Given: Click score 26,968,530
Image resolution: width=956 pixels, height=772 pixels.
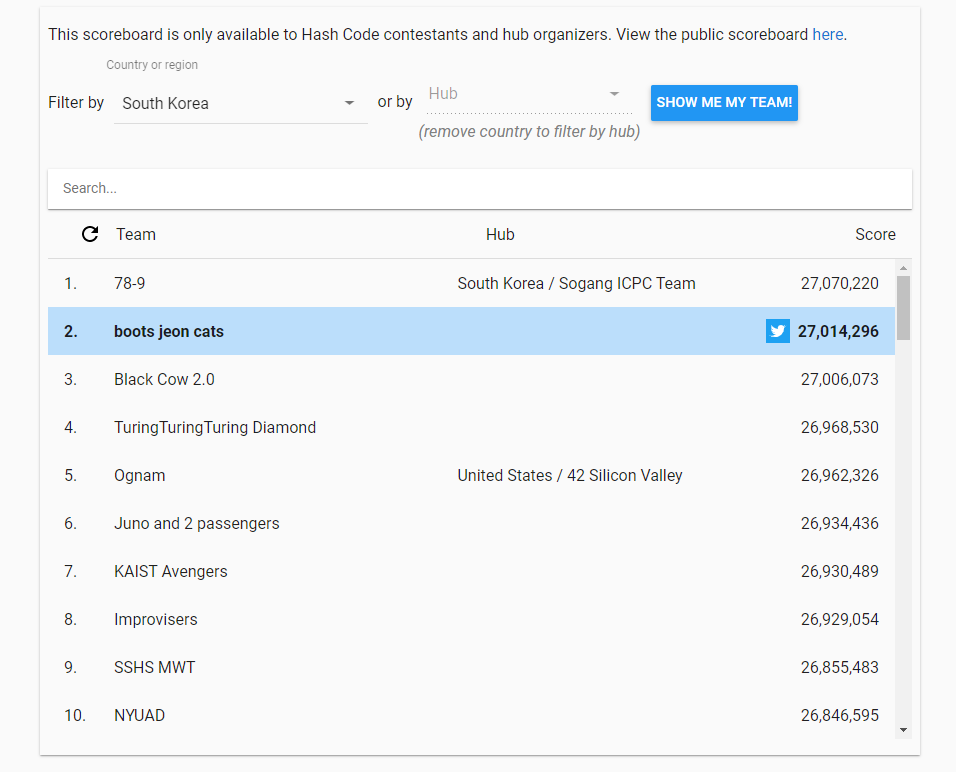Looking at the screenshot, I should coord(840,427).
